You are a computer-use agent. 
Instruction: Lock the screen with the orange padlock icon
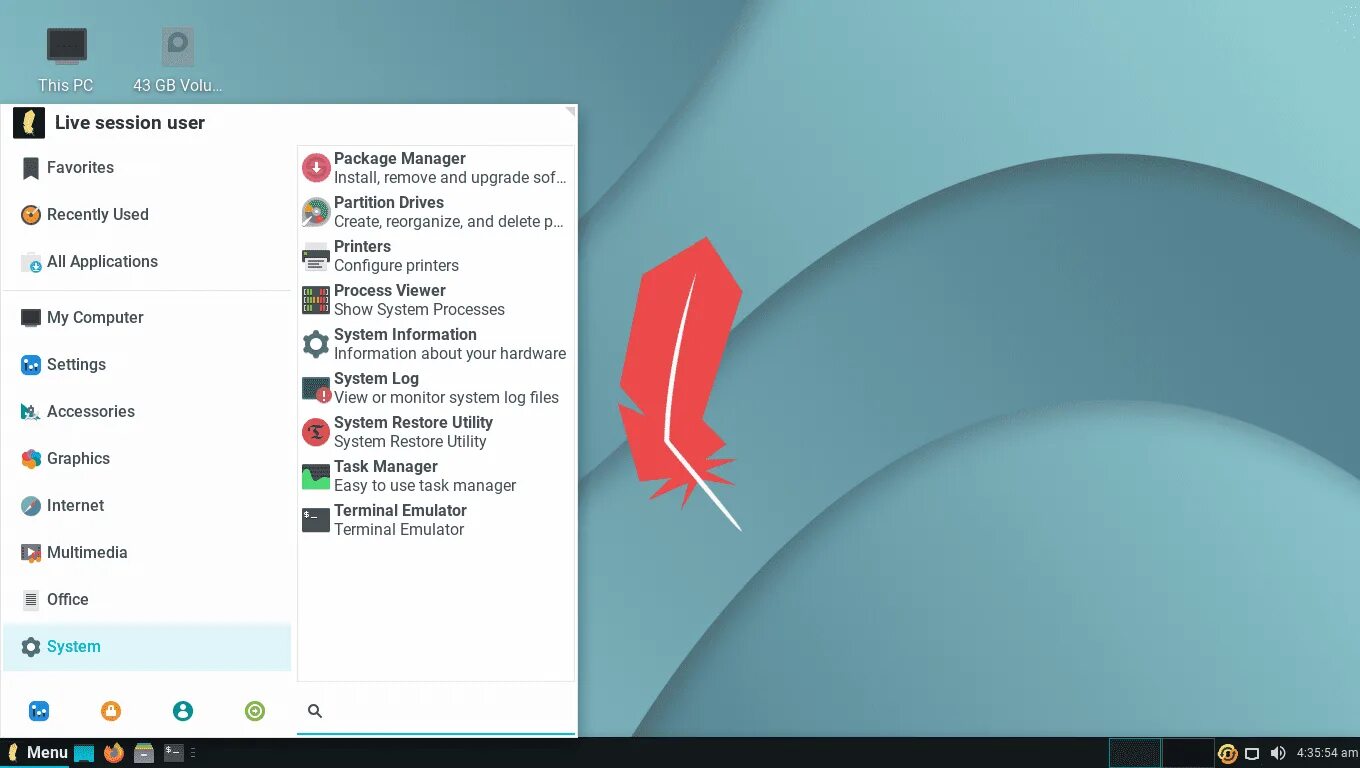tap(111, 711)
